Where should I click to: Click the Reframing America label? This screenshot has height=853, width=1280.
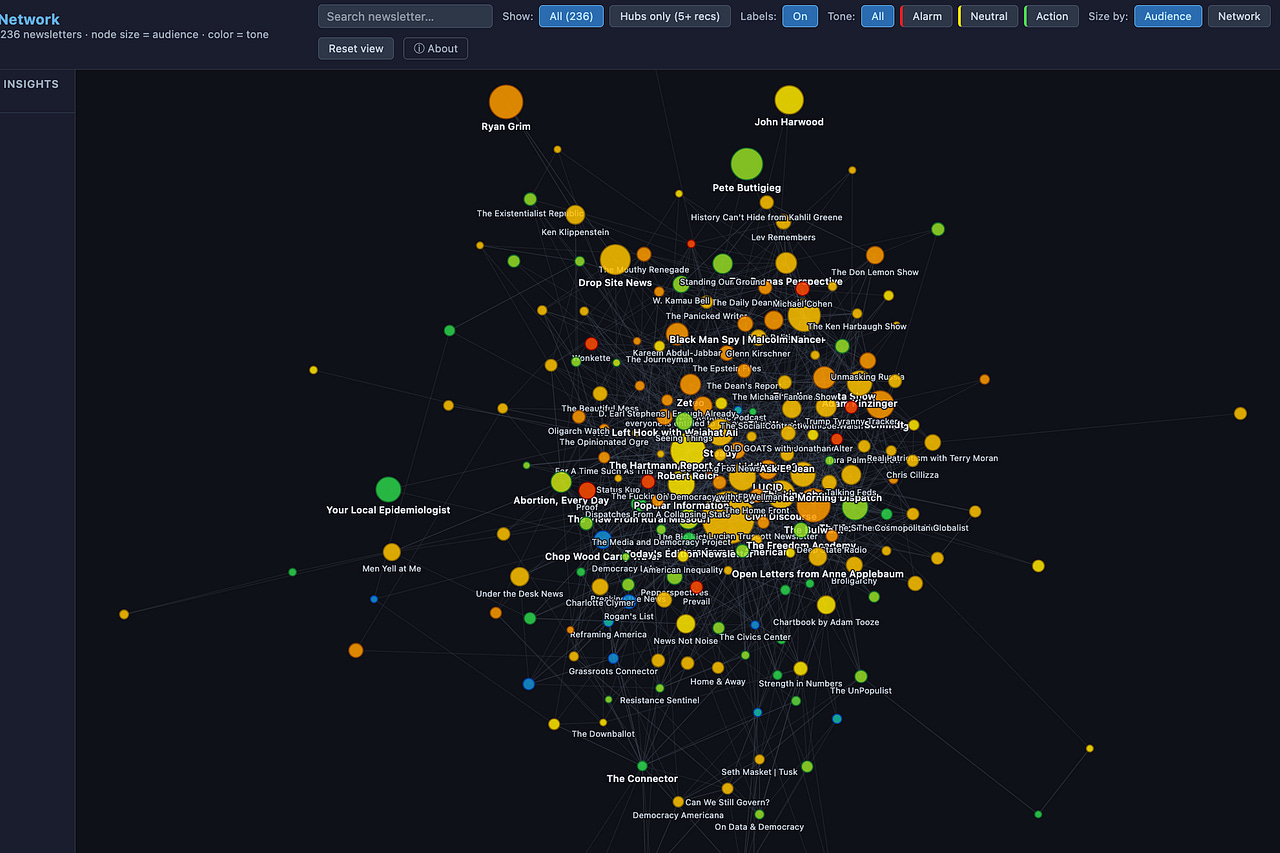pyautogui.click(x=608, y=634)
